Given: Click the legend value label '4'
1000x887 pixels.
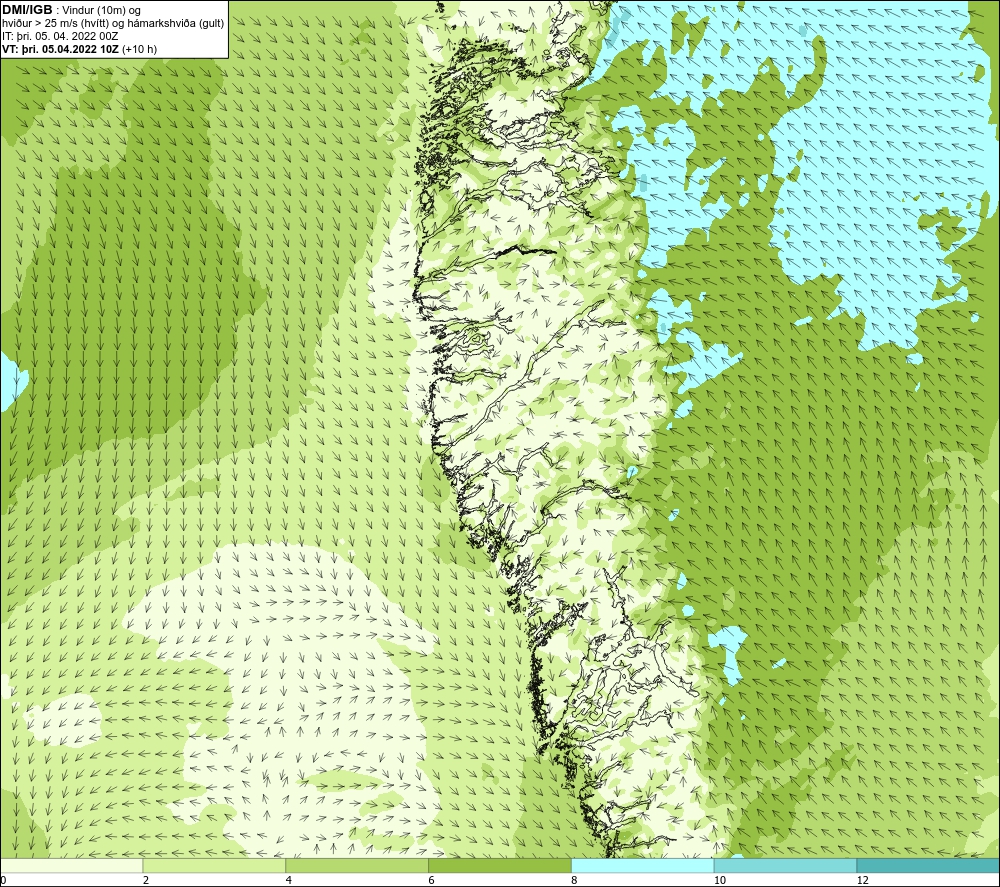Looking at the screenshot, I should pyautogui.click(x=289, y=880).
